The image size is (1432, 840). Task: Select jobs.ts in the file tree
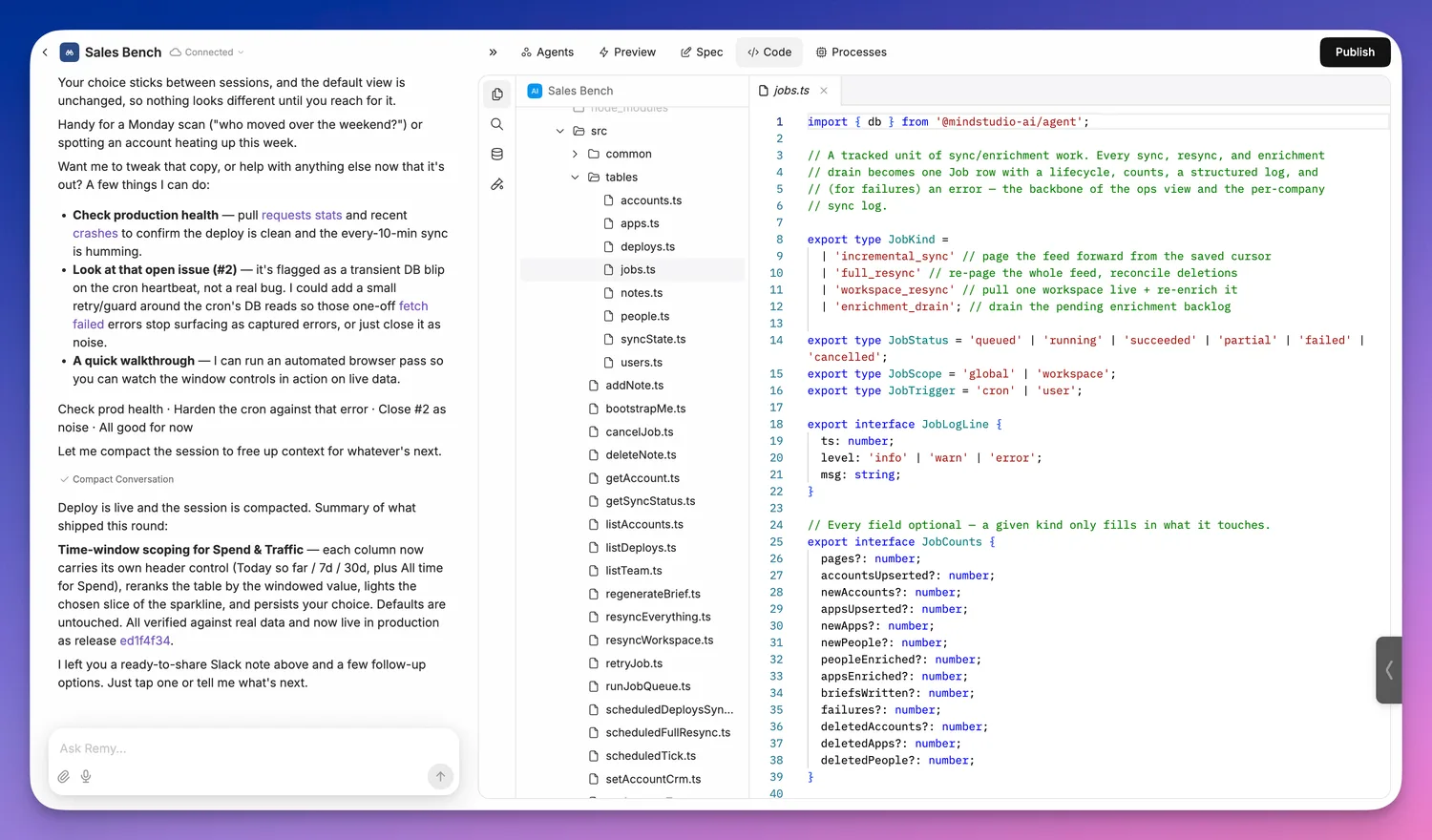tap(632, 270)
